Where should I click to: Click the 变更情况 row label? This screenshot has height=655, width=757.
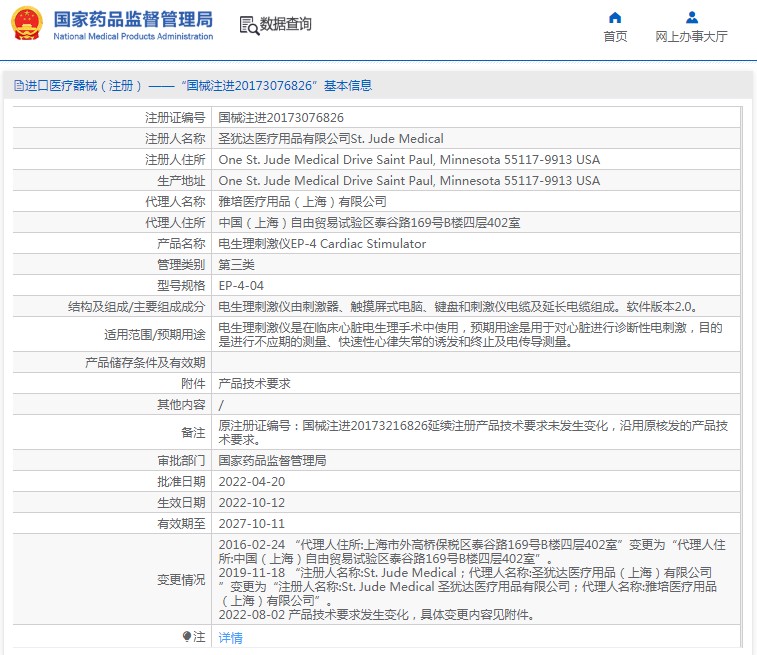[181, 580]
